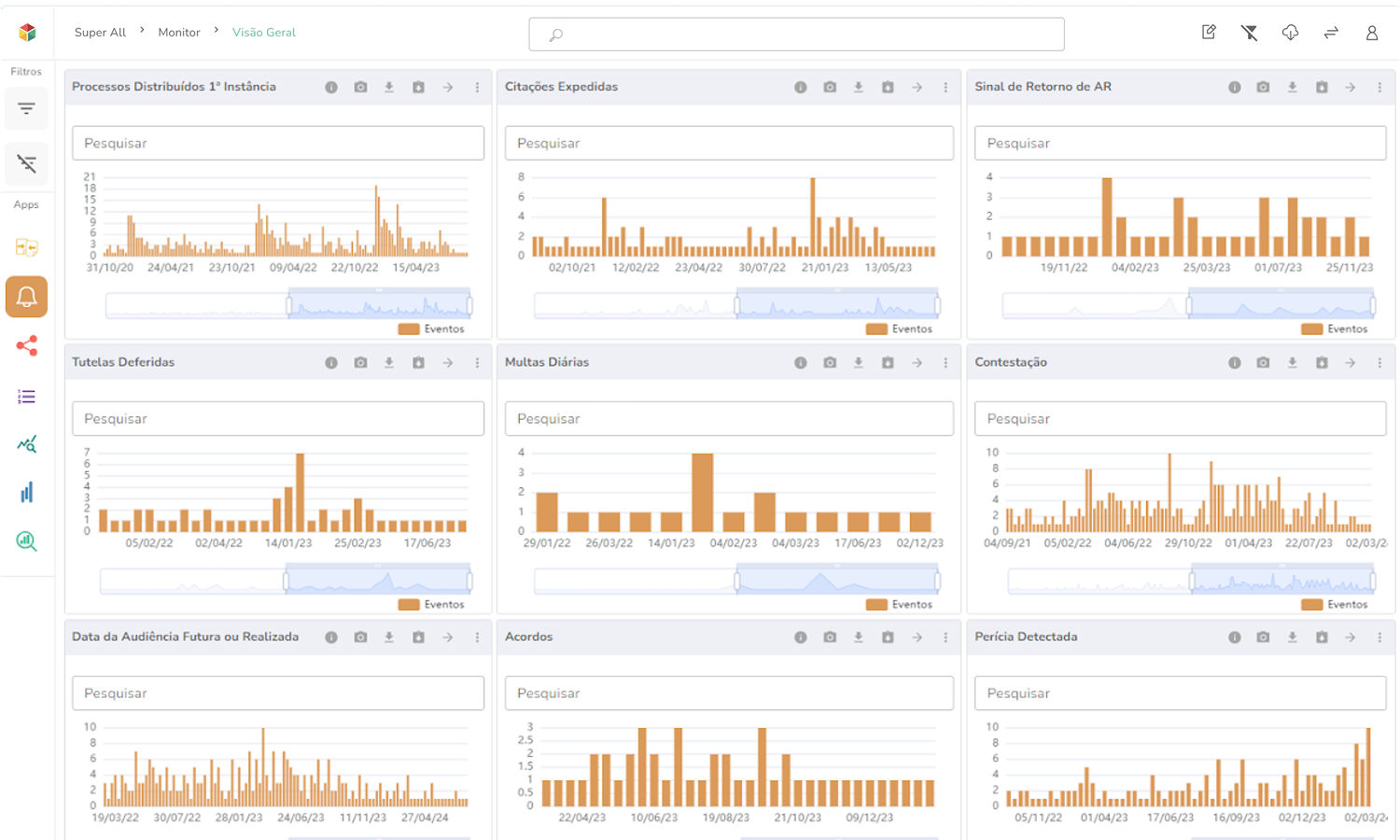1400x840 pixels.
Task: Open more options menu for Citações Expedidas
Action: pyautogui.click(x=945, y=87)
